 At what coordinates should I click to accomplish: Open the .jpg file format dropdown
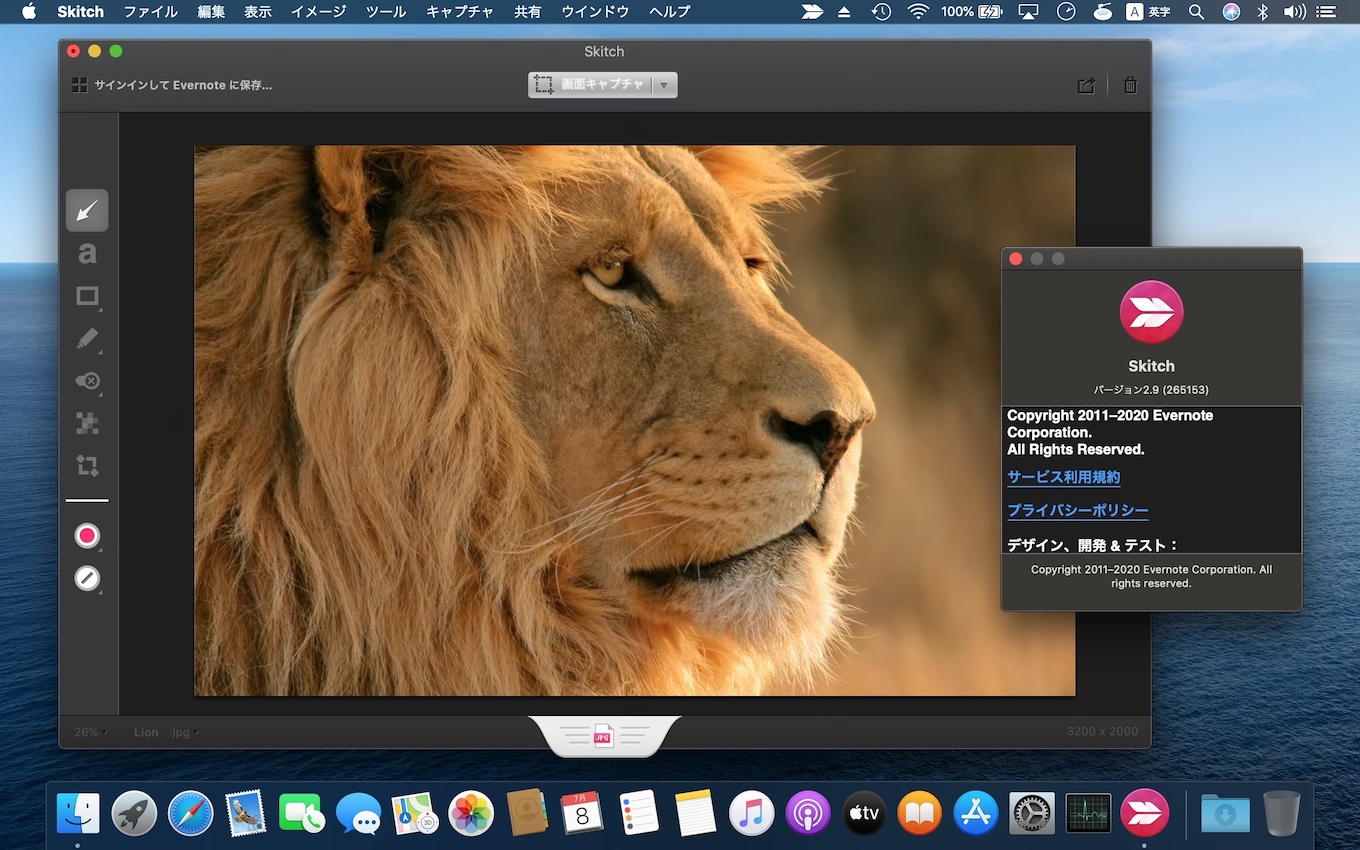coord(185,732)
